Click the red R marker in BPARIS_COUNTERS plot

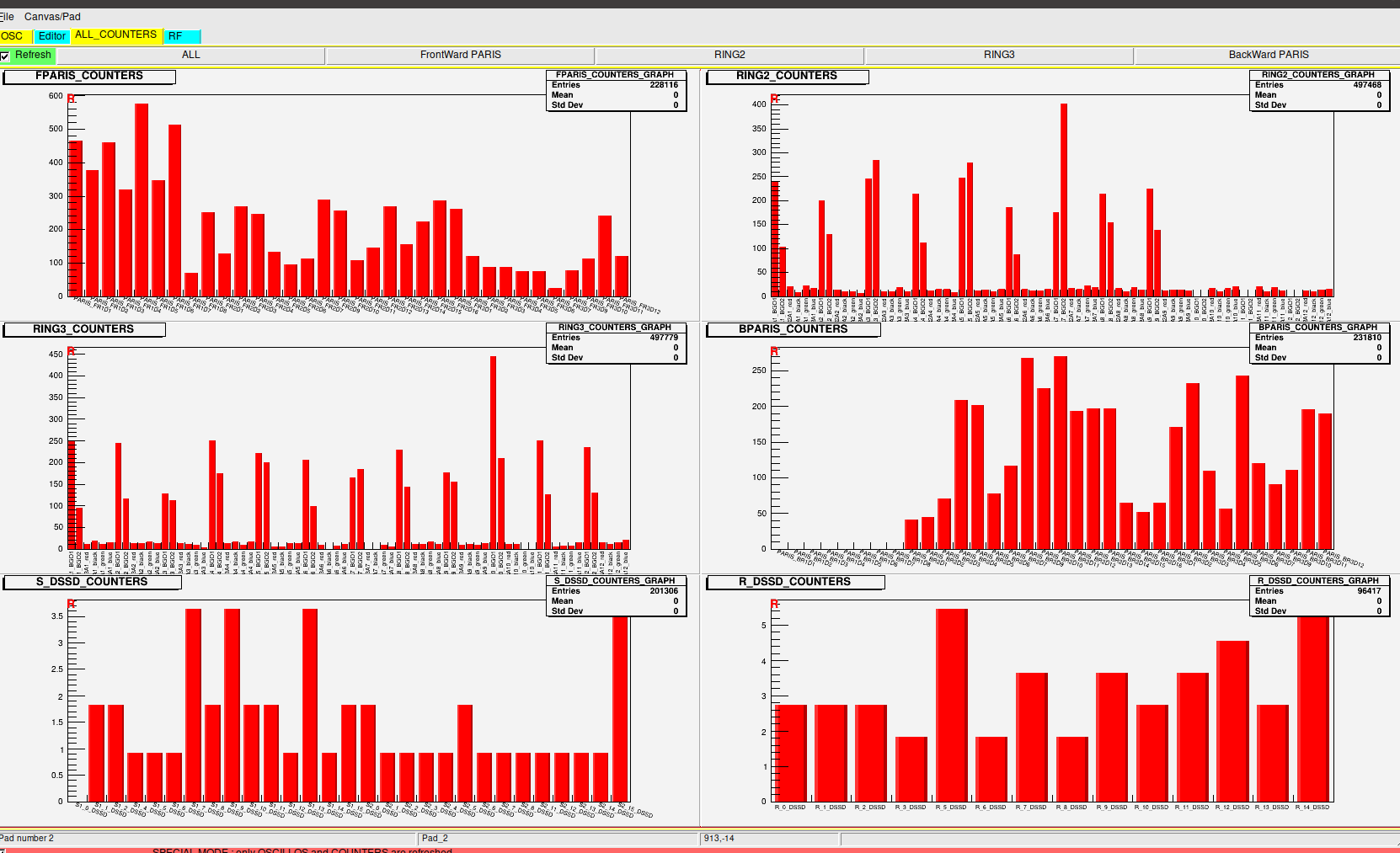775,351
